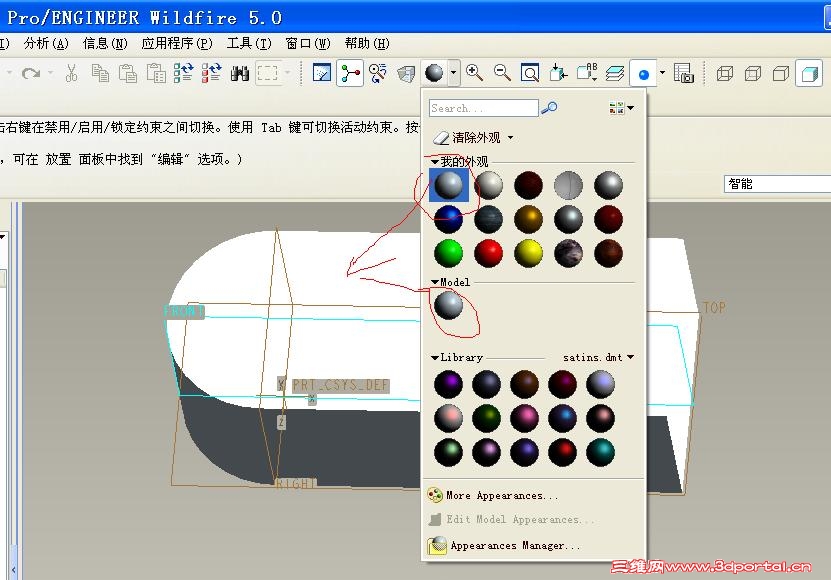Click Edit Model Appearances... option
Viewport: 831px width, 580px height.
(x=510, y=520)
